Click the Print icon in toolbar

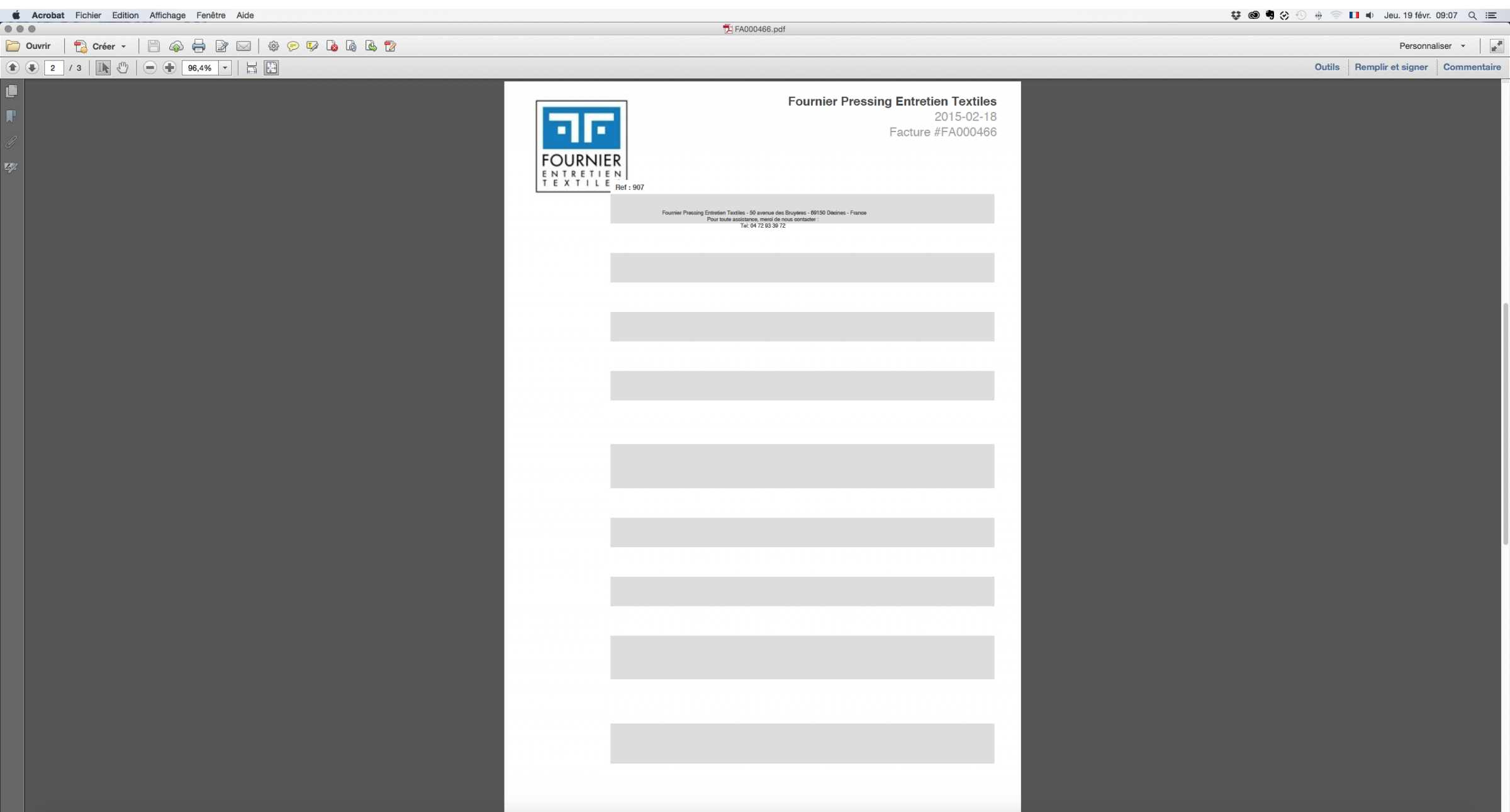click(199, 46)
